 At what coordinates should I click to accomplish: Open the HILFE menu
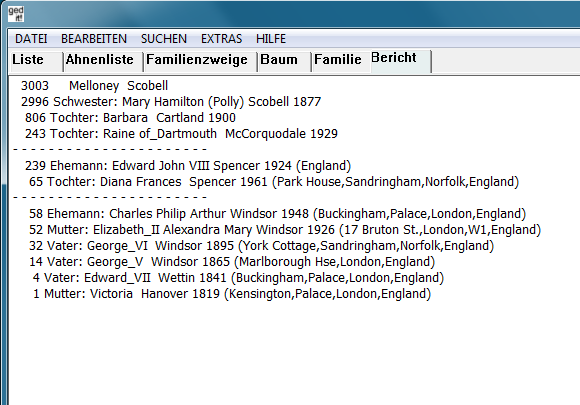[271, 39]
